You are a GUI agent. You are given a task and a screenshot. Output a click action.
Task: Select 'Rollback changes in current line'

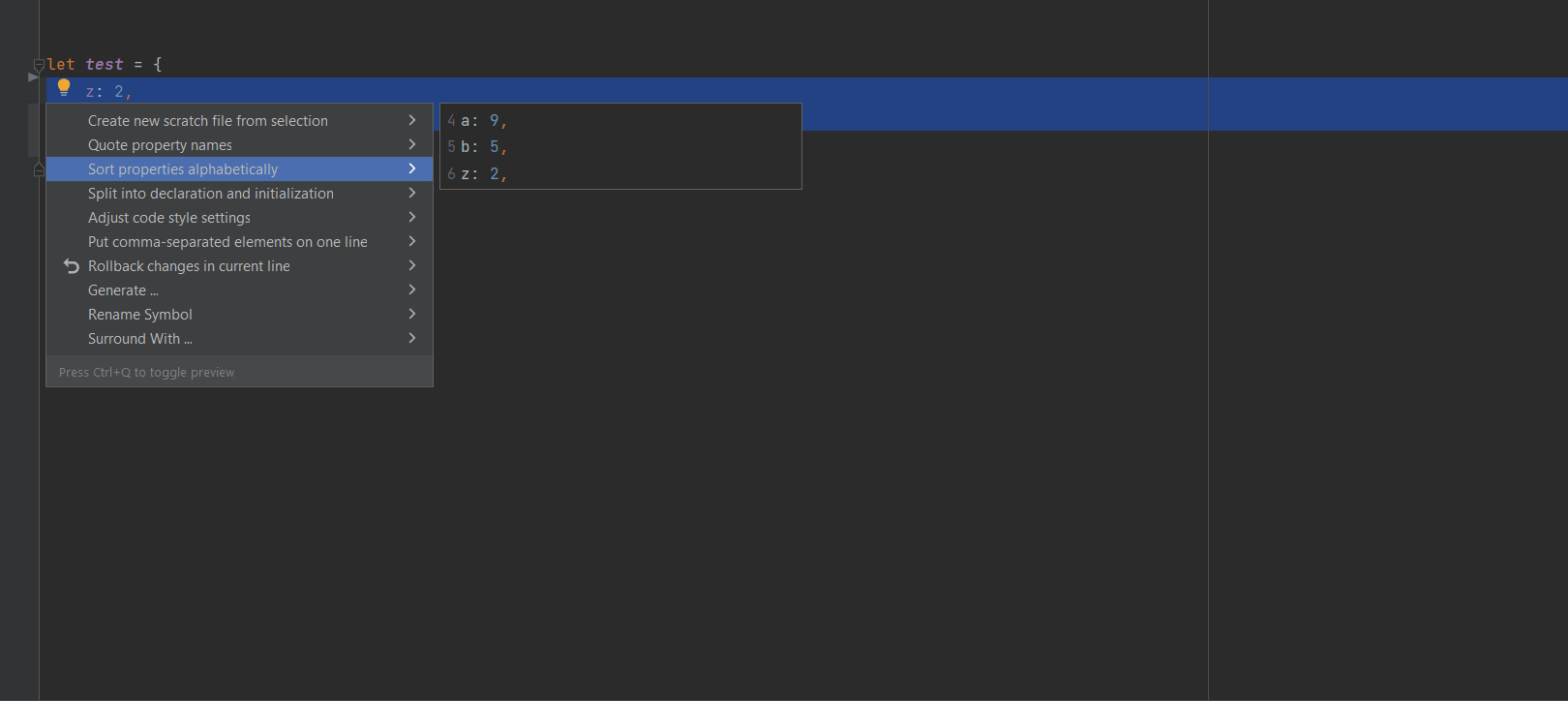pos(189,266)
